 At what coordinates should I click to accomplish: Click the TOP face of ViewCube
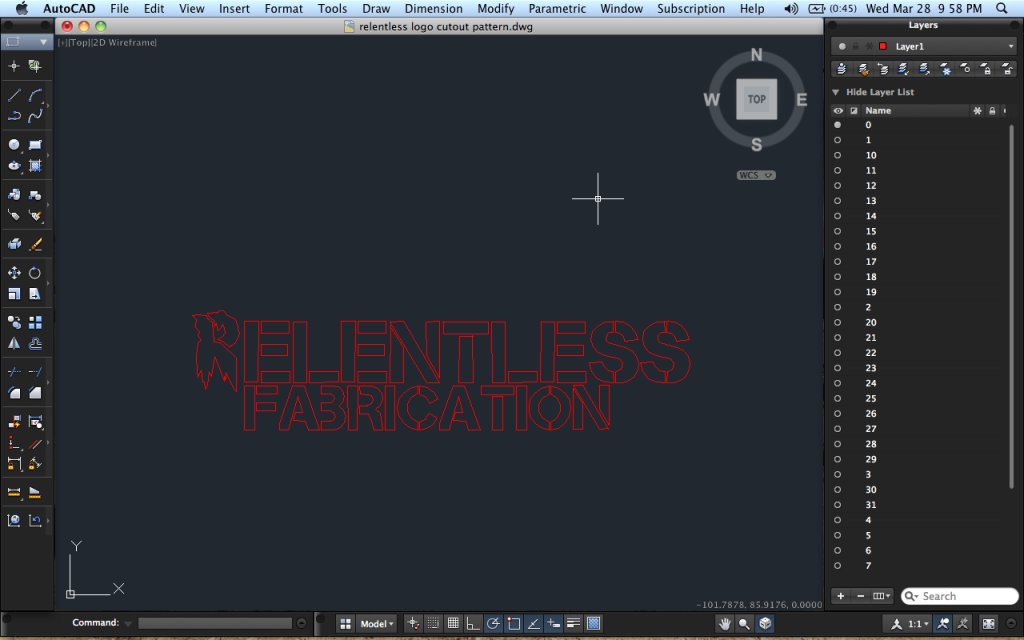pyautogui.click(x=756, y=99)
